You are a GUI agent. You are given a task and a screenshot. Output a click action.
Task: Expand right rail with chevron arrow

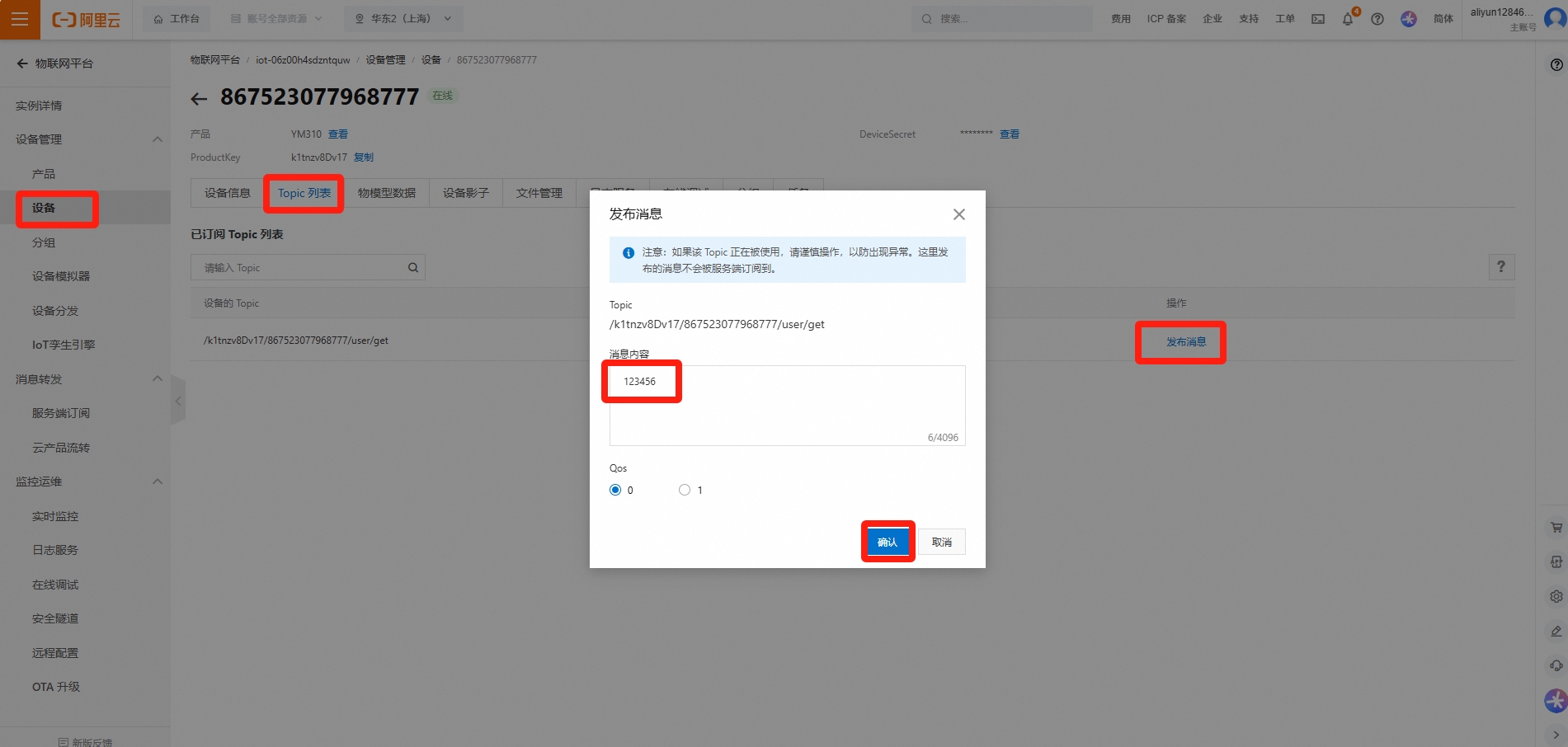click(1556, 735)
